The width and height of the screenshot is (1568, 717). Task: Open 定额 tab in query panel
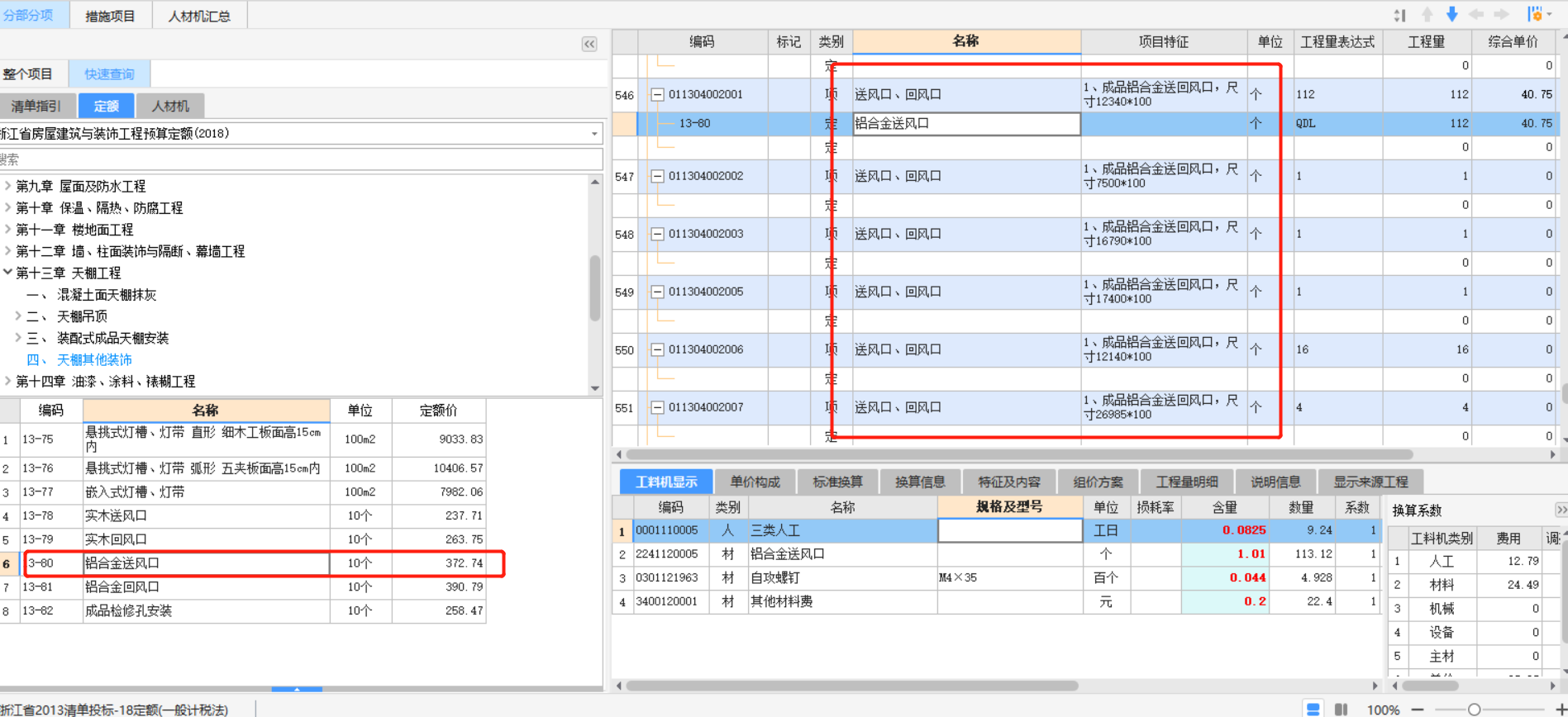[x=106, y=106]
